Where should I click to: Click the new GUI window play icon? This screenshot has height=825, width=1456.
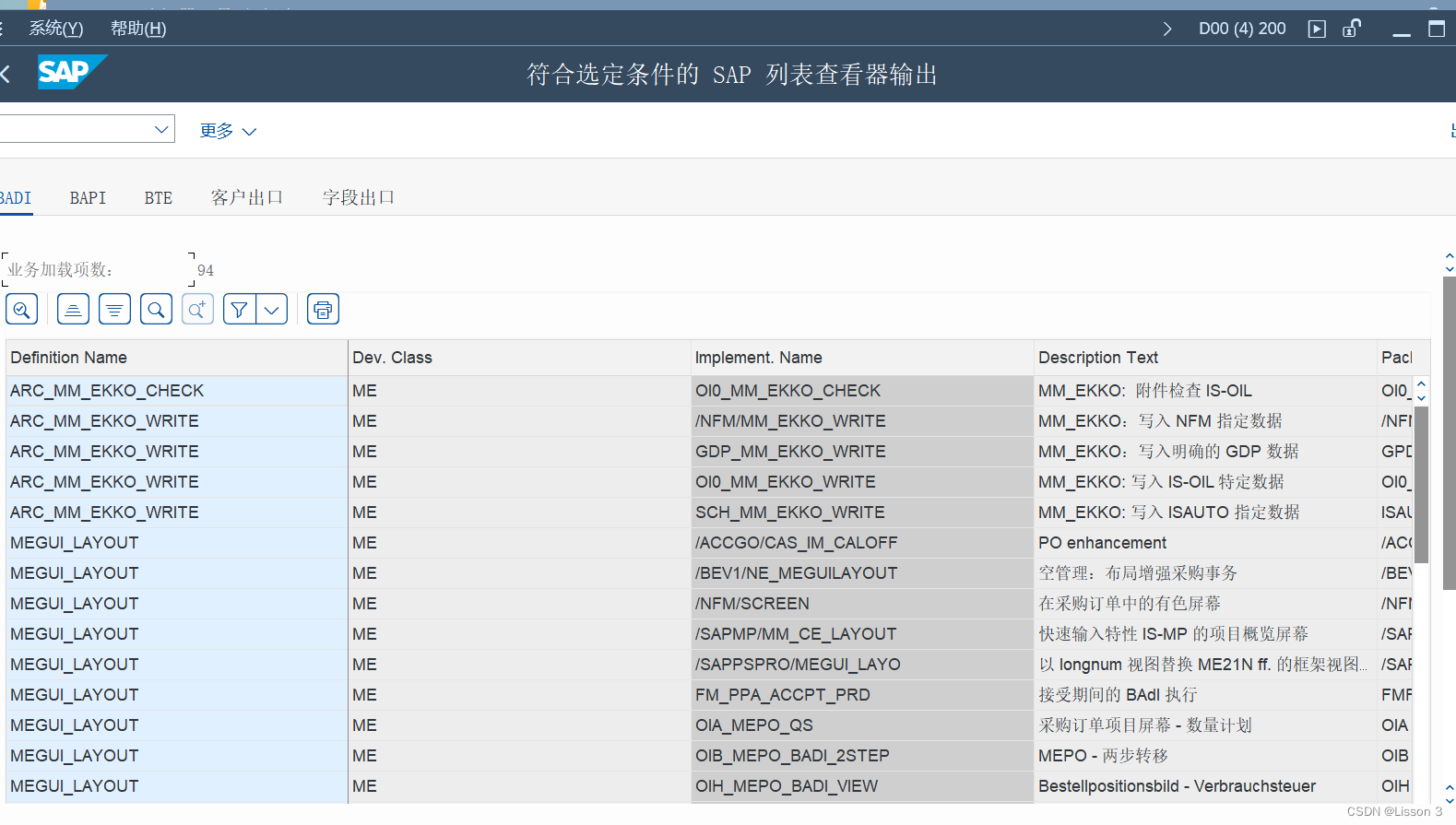point(1317,29)
